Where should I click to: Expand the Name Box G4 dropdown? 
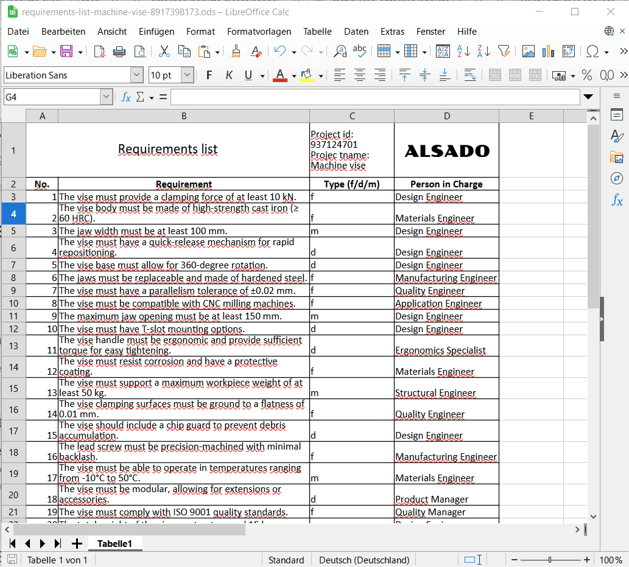coord(106,97)
